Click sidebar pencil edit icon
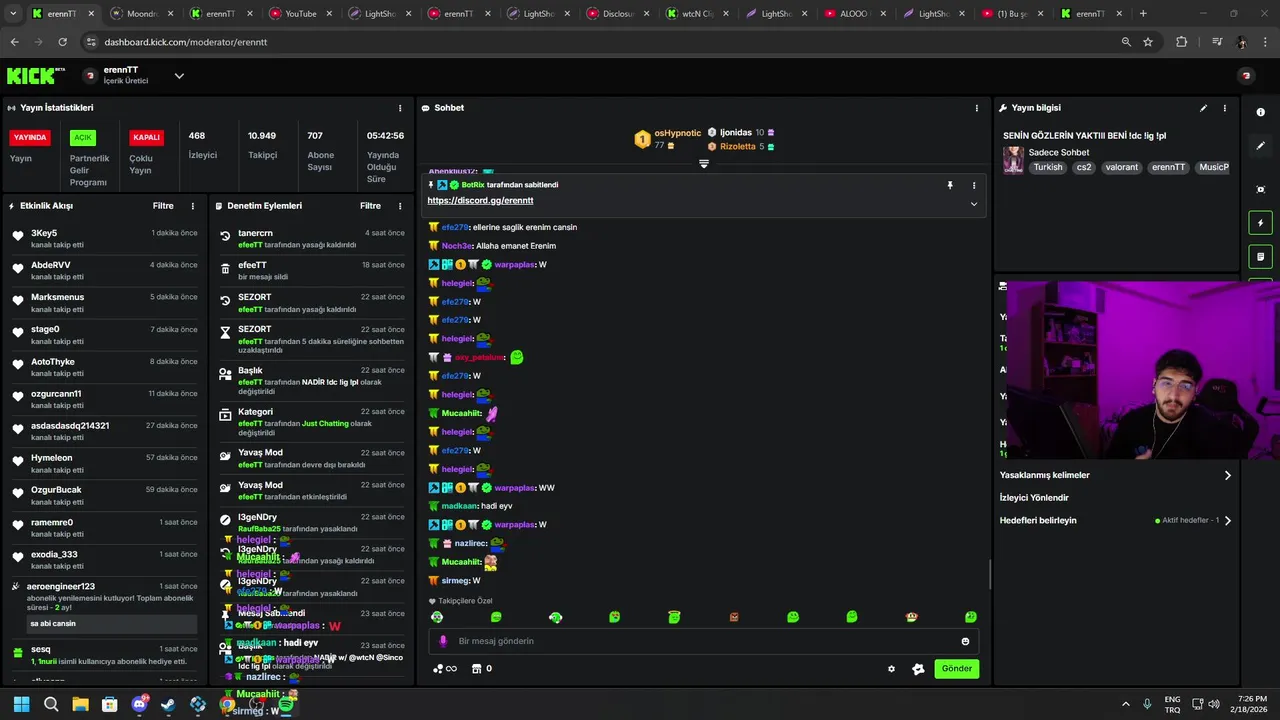Image resolution: width=1280 pixels, height=720 pixels. click(x=1261, y=146)
